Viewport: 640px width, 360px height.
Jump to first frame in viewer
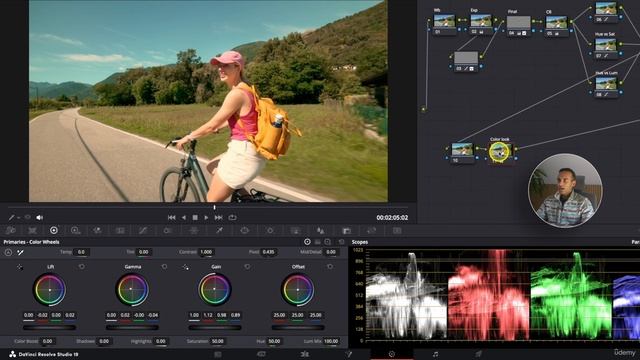pyautogui.click(x=171, y=218)
